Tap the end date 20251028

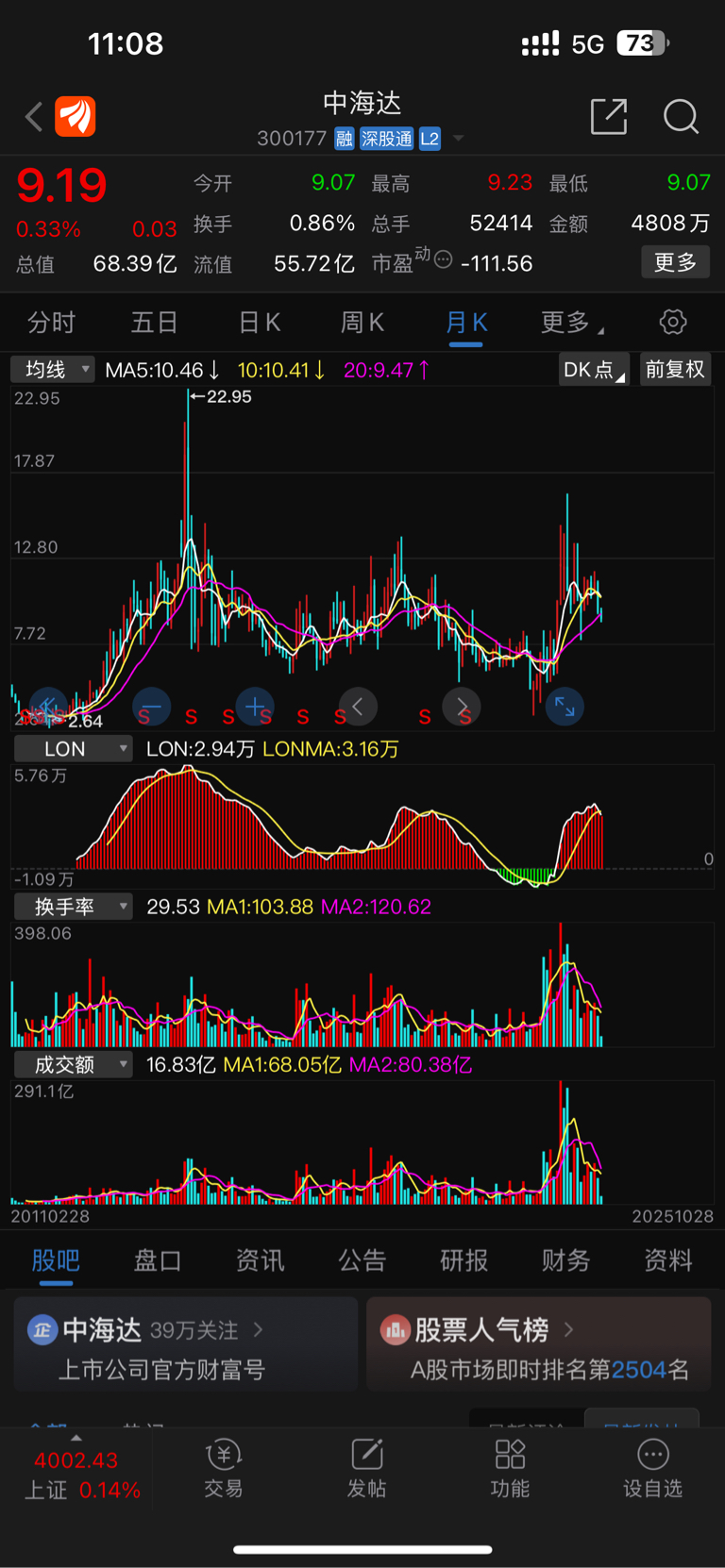[x=673, y=1216]
